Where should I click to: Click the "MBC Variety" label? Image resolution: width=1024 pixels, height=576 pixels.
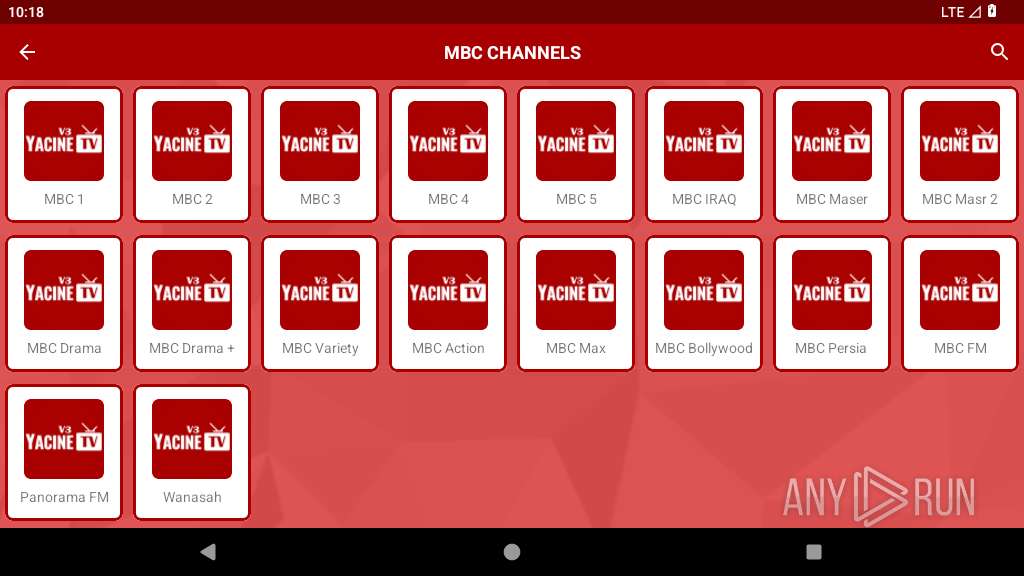point(320,349)
